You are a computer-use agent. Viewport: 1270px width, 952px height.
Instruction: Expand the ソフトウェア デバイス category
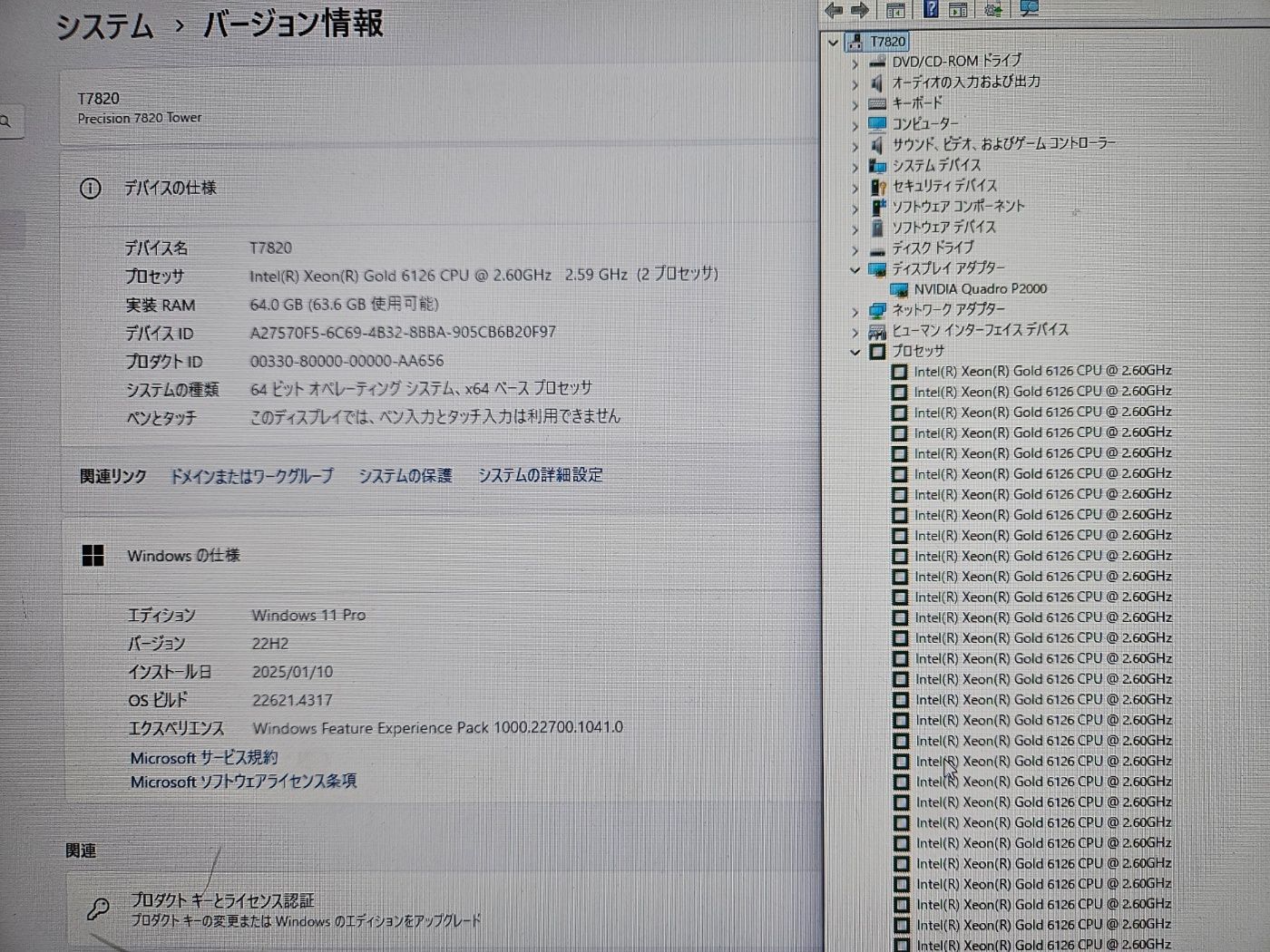[x=855, y=229]
